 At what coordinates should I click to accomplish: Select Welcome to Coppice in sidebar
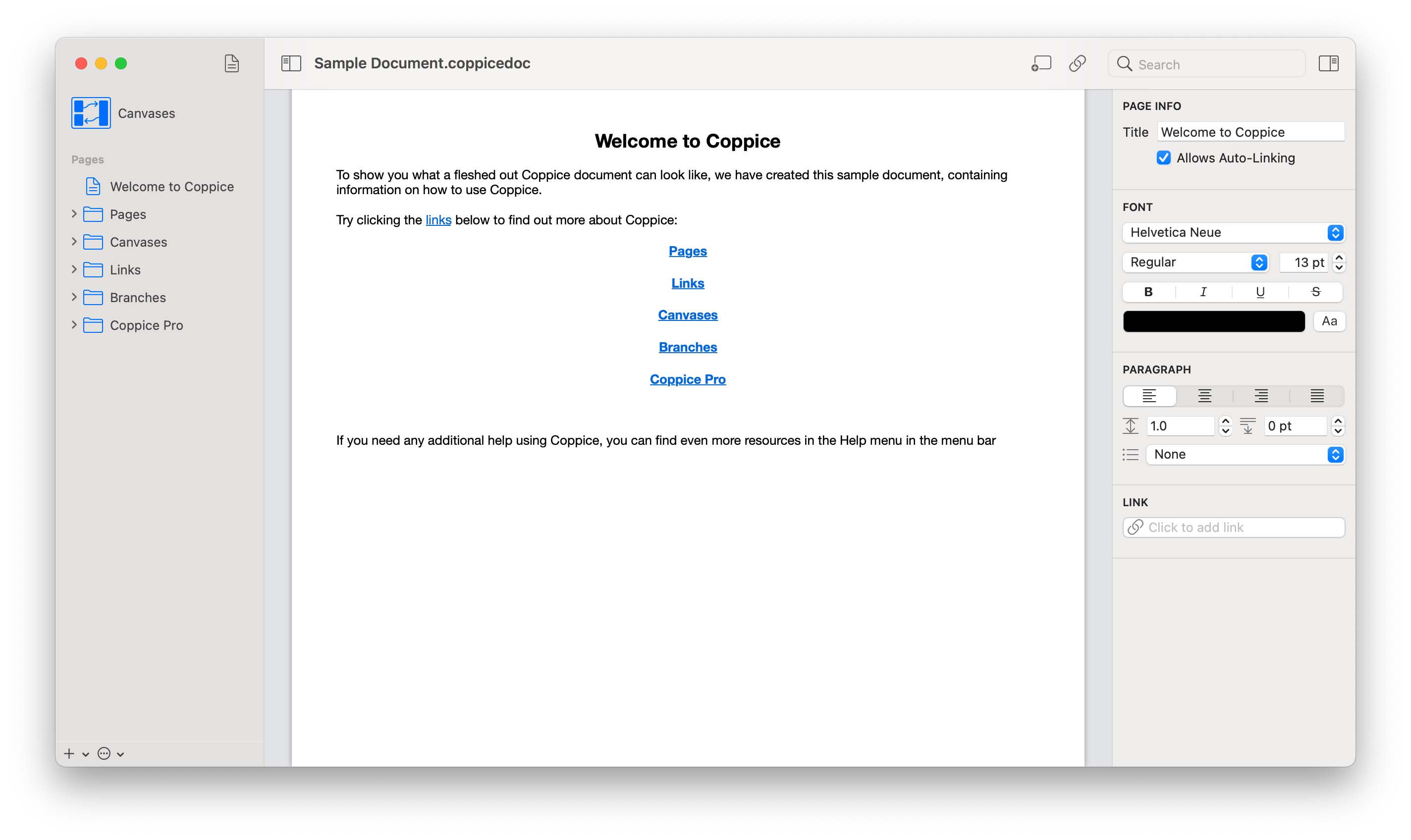pos(160,186)
